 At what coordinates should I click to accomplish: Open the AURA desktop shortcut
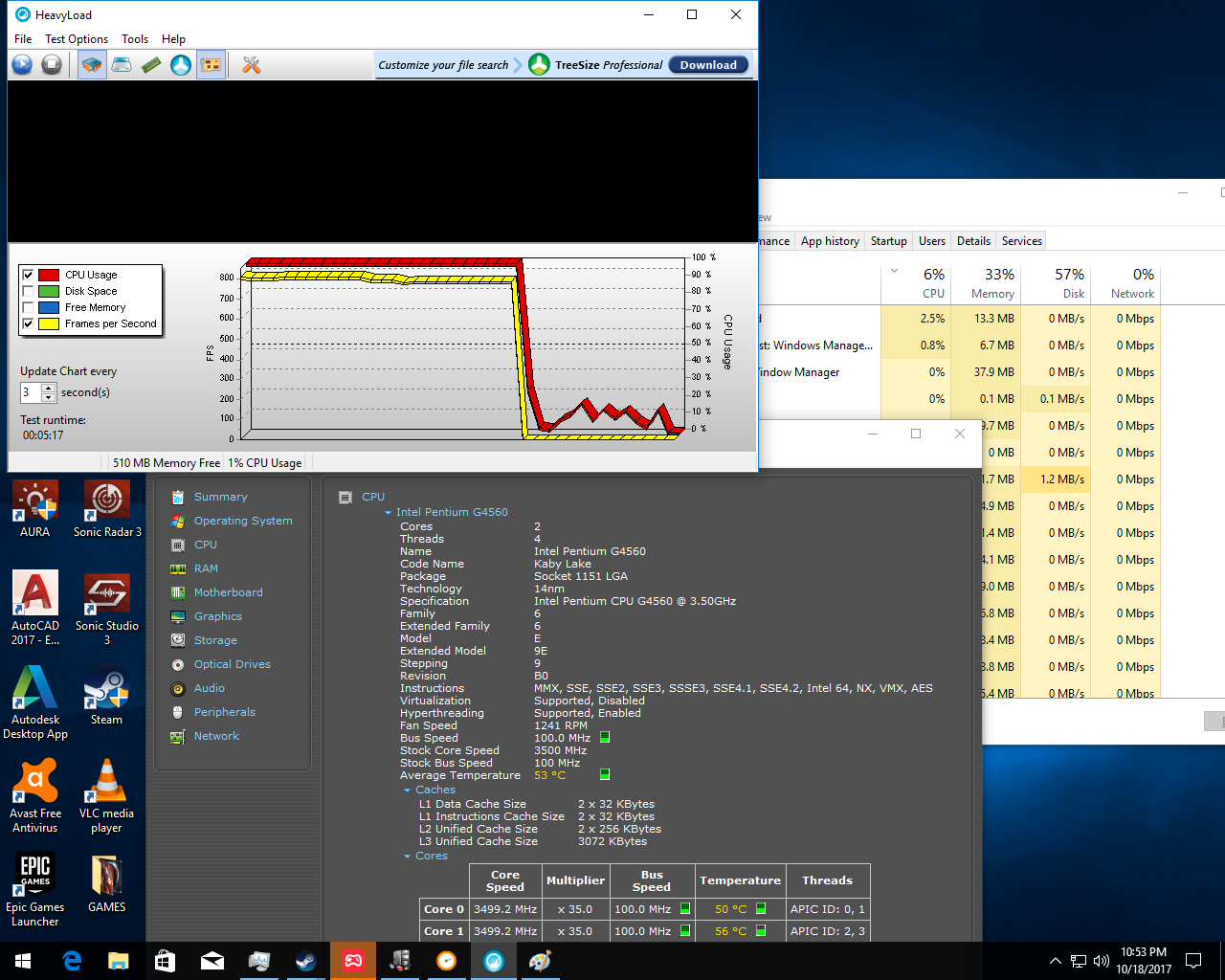[35, 509]
